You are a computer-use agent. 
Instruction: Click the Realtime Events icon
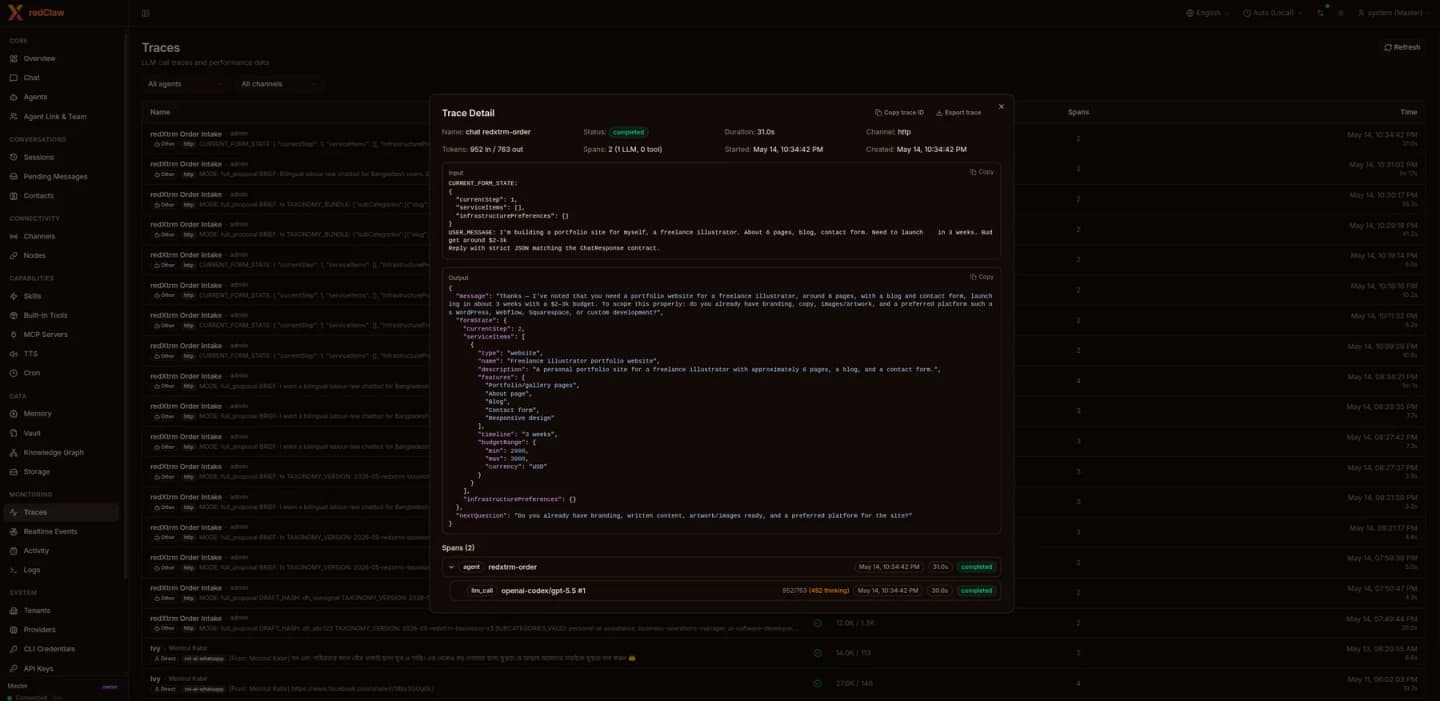(x=14, y=531)
